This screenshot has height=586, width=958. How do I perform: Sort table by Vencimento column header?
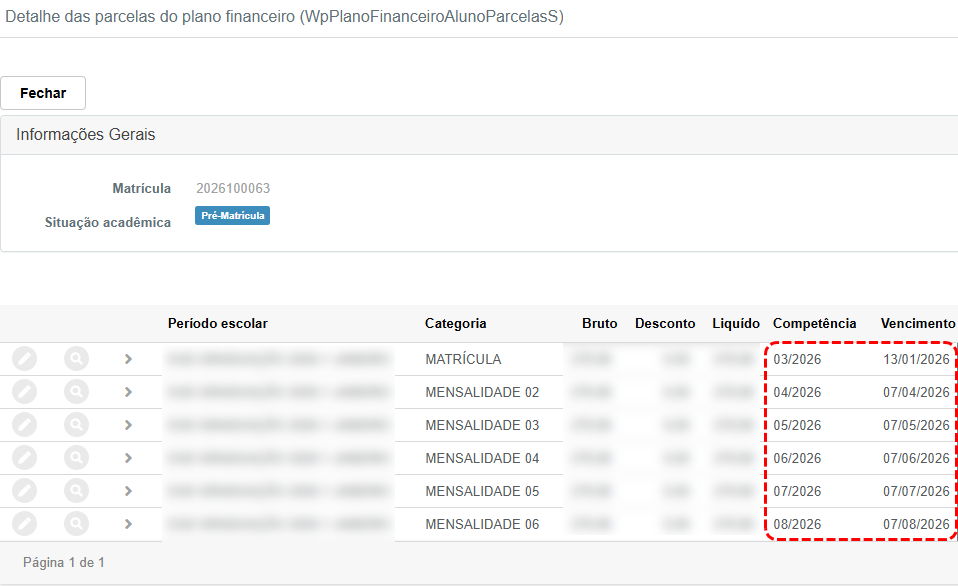tap(917, 323)
